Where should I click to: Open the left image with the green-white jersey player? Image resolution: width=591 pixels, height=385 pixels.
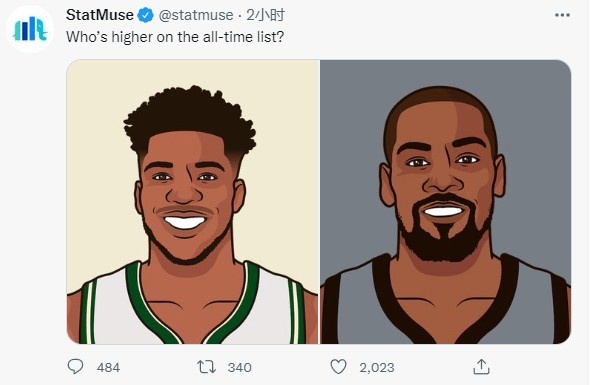[x=193, y=202]
